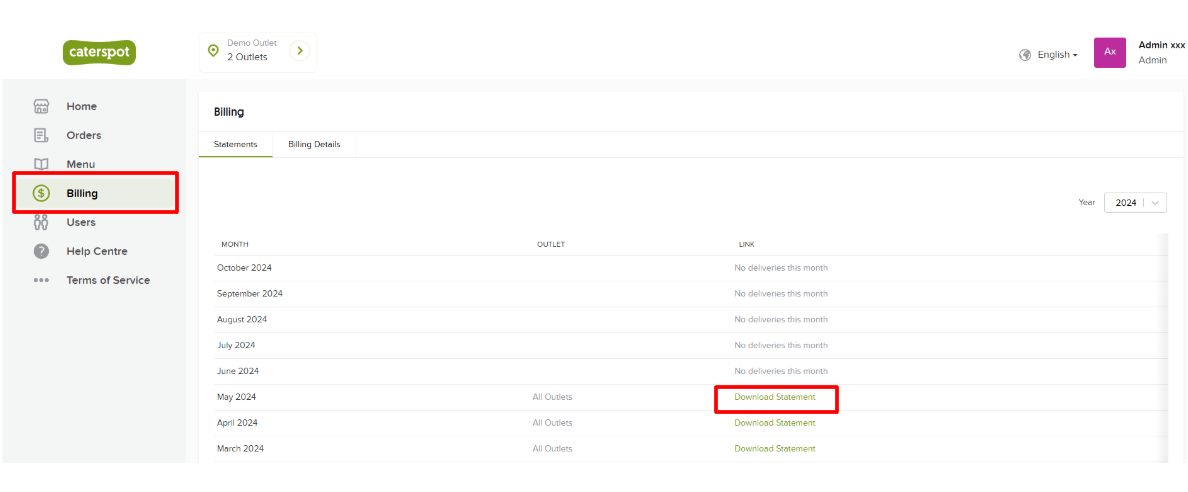Screen dimensions: 1188x492
Task: Click the Caterspot logo
Action: coord(98,52)
